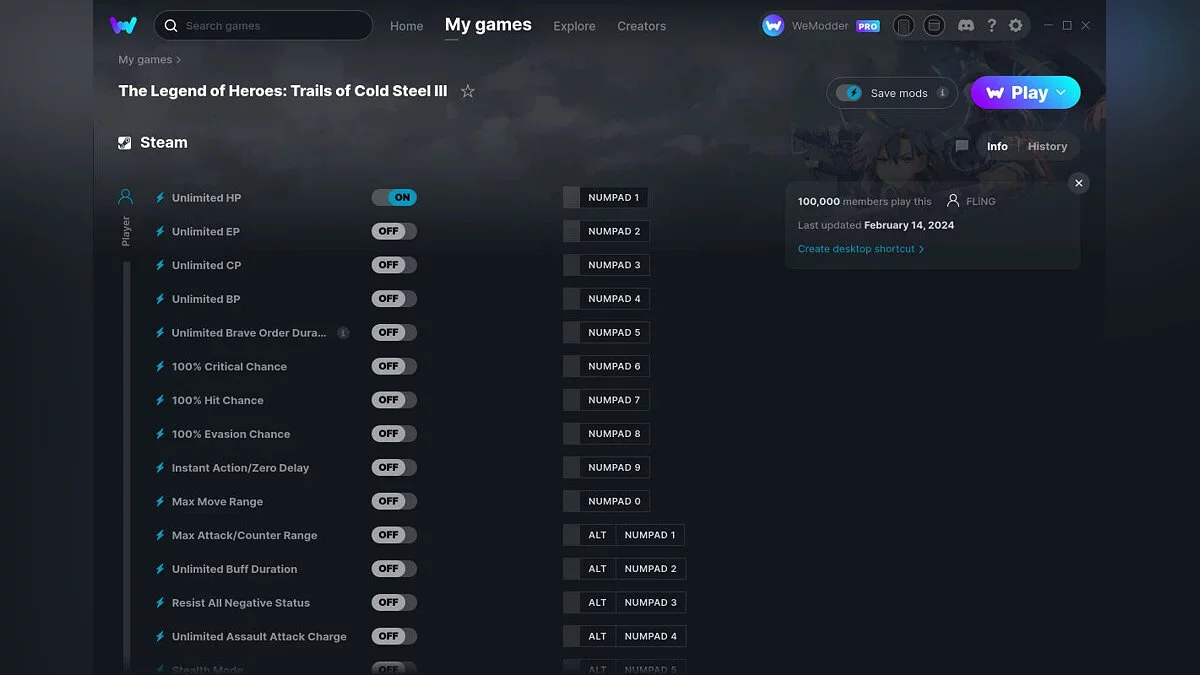The height and width of the screenshot is (675, 1200).
Task: Click the "Unlimited Assault Attack Charge" label
Action: tap(259, 637)
